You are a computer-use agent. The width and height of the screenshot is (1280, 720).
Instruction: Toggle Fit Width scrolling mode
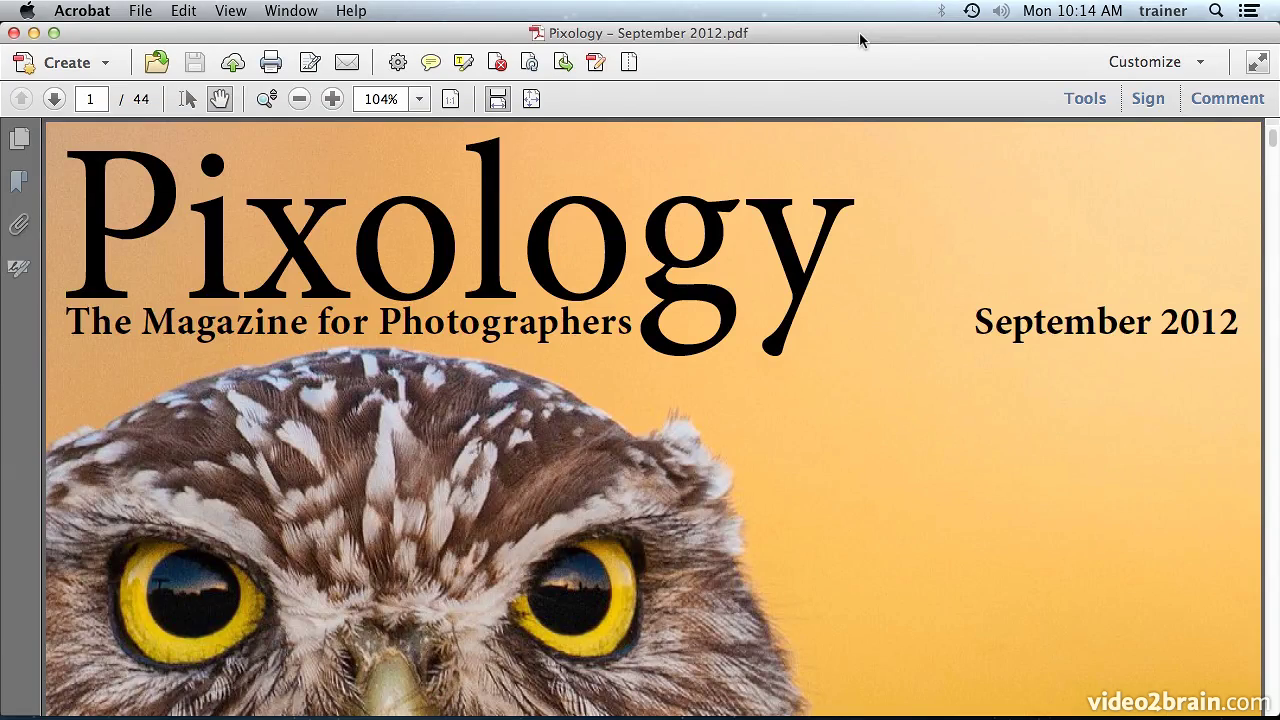(497, 99)
